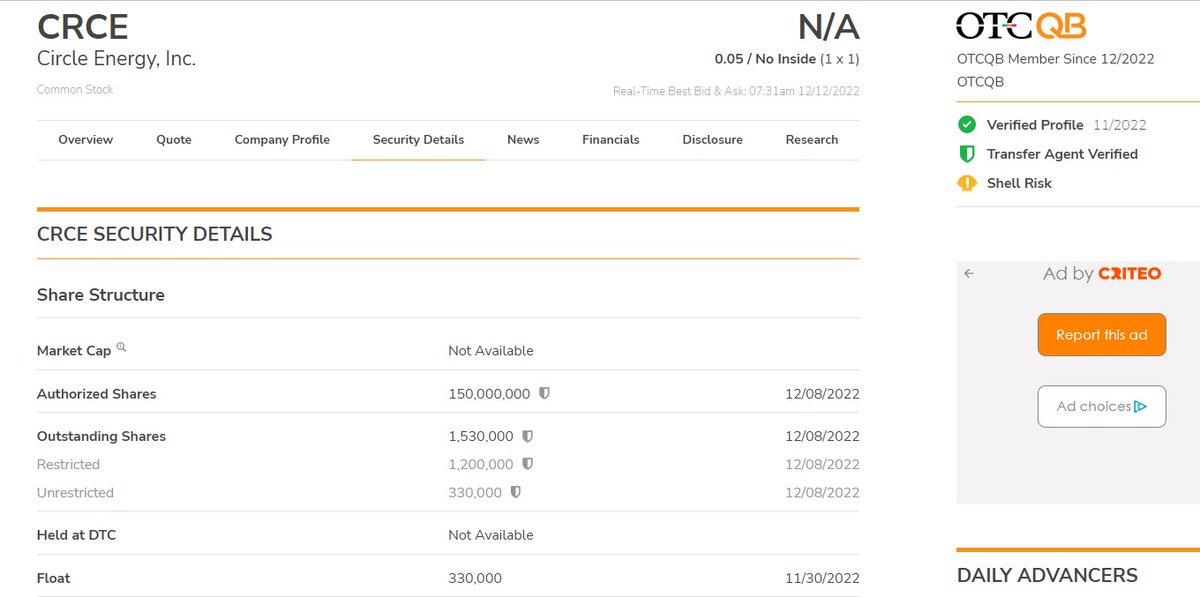Click the Common Stock label
The image size is (1200, 597).
click(x=75, y=90)
